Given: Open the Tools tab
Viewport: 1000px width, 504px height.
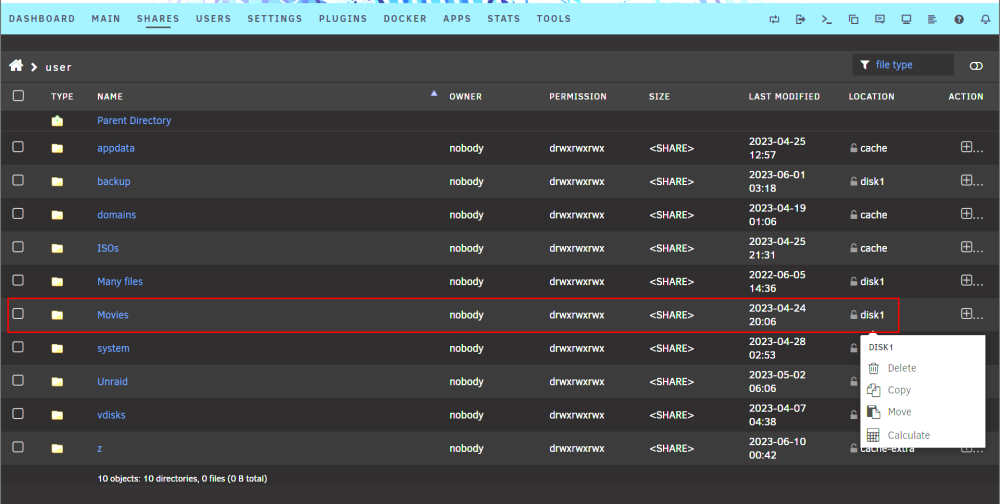Looking at the screenshot, I should (554, 19).
